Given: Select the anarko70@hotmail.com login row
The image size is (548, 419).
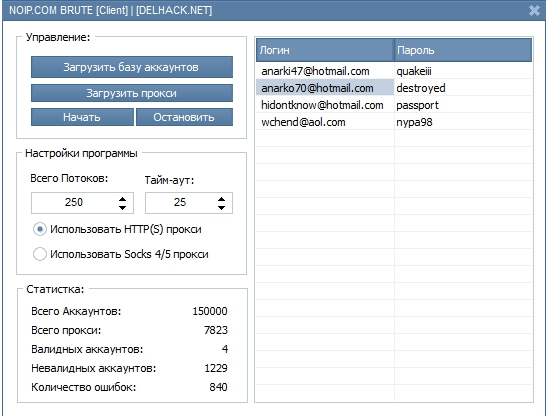Looking at the screenshot, I should [x=325, y=88].
